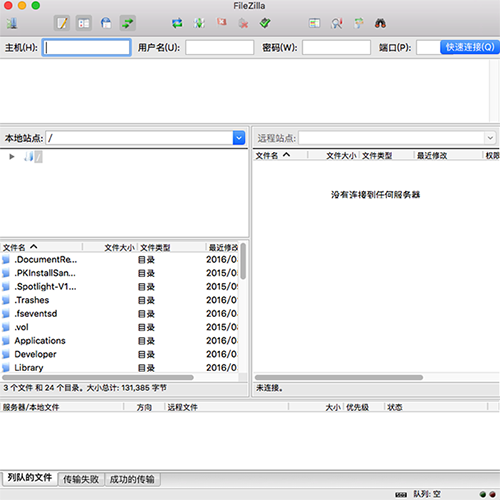This screenshot has height=500, width=500.
Task: Select the .Spotlight-V1... folder row
Action: point(119,287)
